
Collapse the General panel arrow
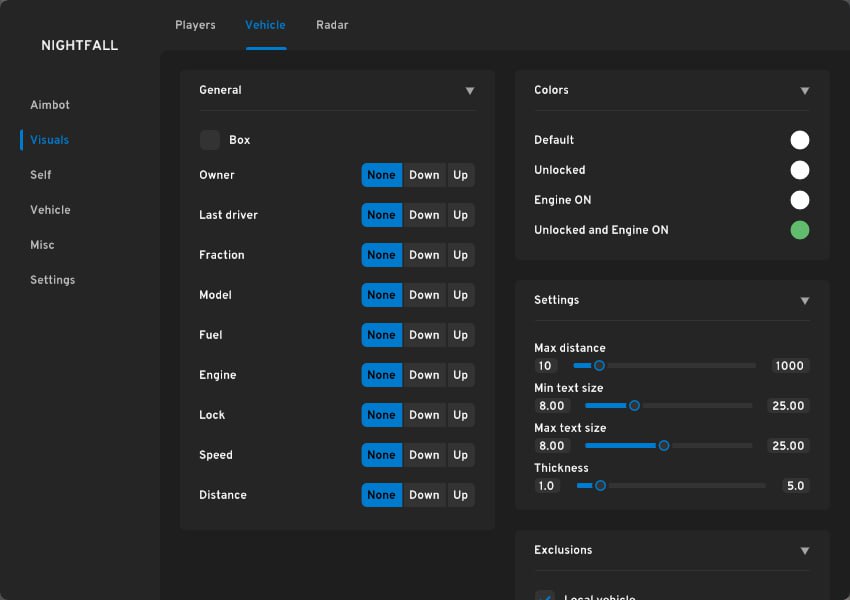[x=469, y=91]
